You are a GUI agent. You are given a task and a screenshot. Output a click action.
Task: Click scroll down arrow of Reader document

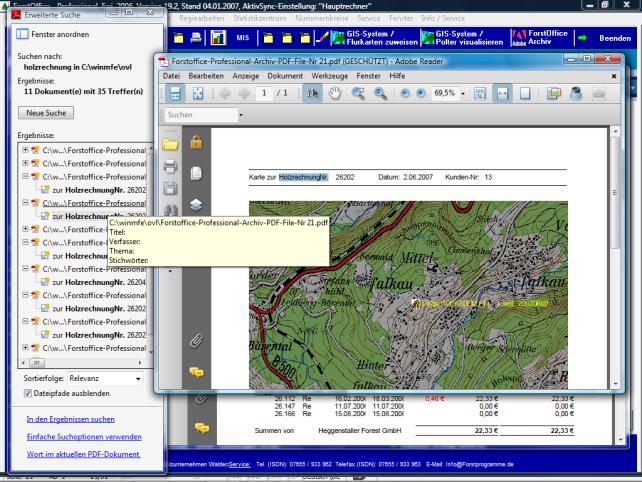point(615,384)
